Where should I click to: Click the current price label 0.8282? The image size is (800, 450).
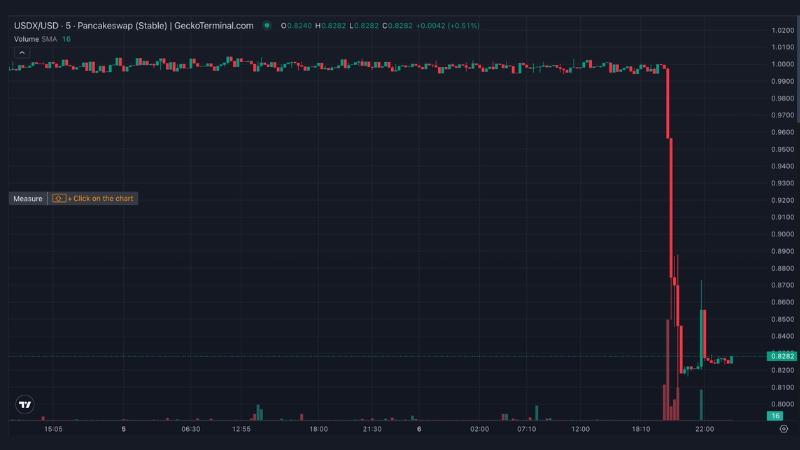[x=782, y=356]
